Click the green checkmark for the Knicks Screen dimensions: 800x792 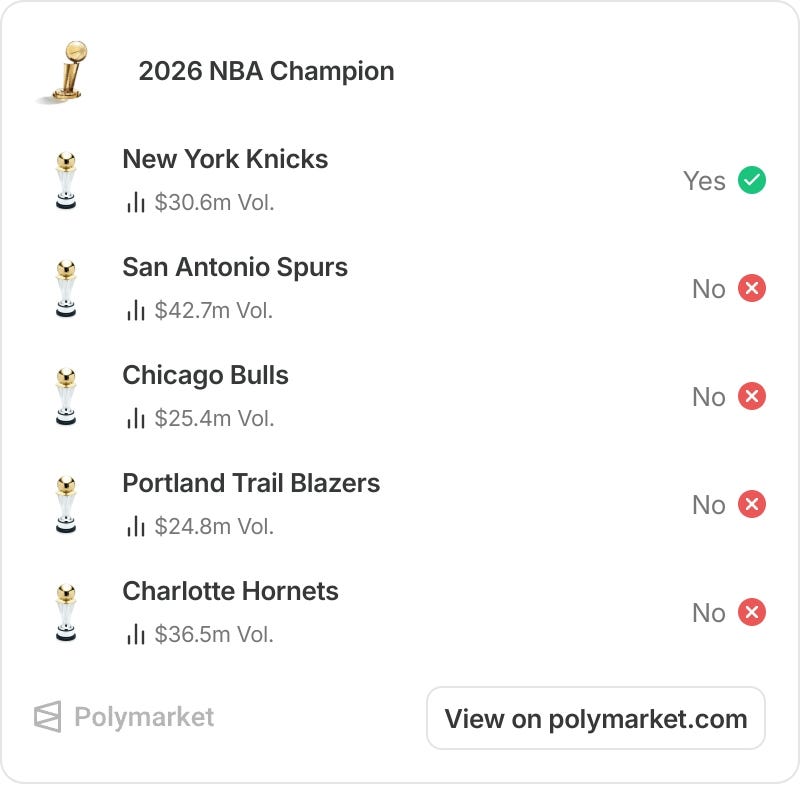point(752,180)
